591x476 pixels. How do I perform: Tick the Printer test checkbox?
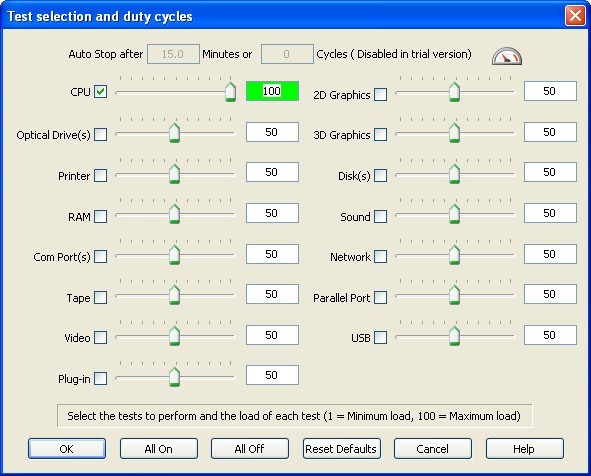[x=100, y=175]
